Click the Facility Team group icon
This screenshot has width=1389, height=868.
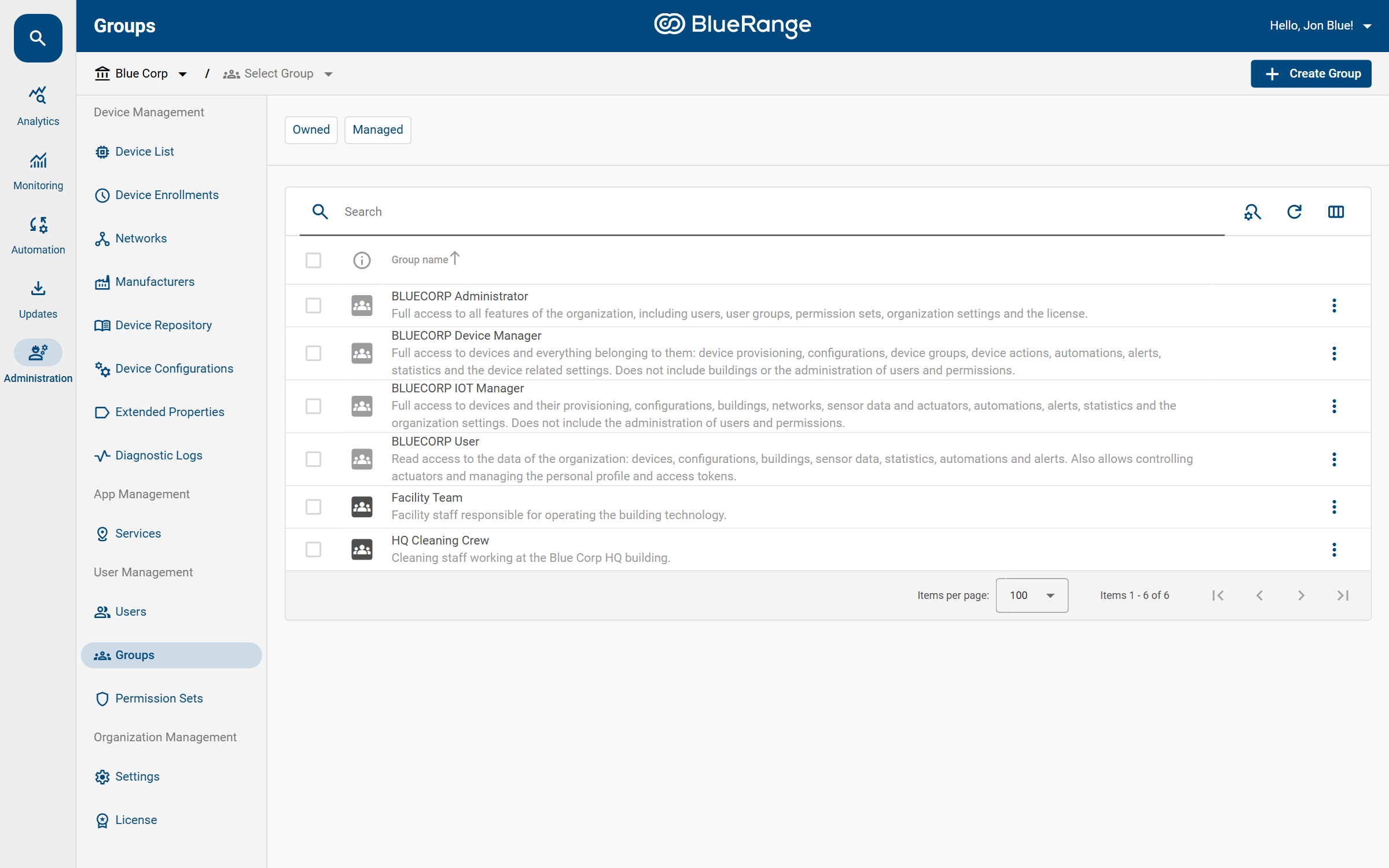coord(362,507)
